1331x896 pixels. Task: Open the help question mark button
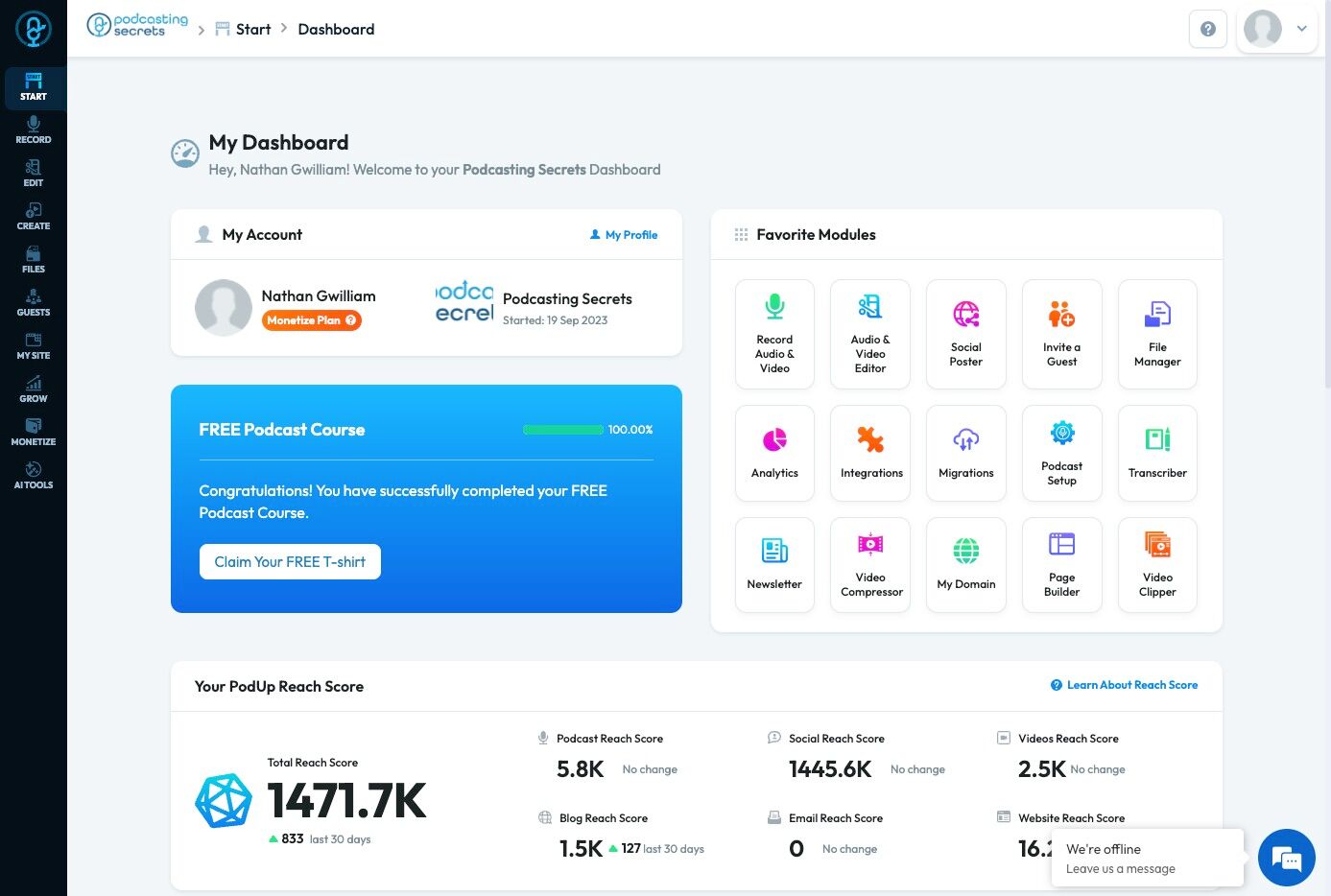click(1208, 29)
